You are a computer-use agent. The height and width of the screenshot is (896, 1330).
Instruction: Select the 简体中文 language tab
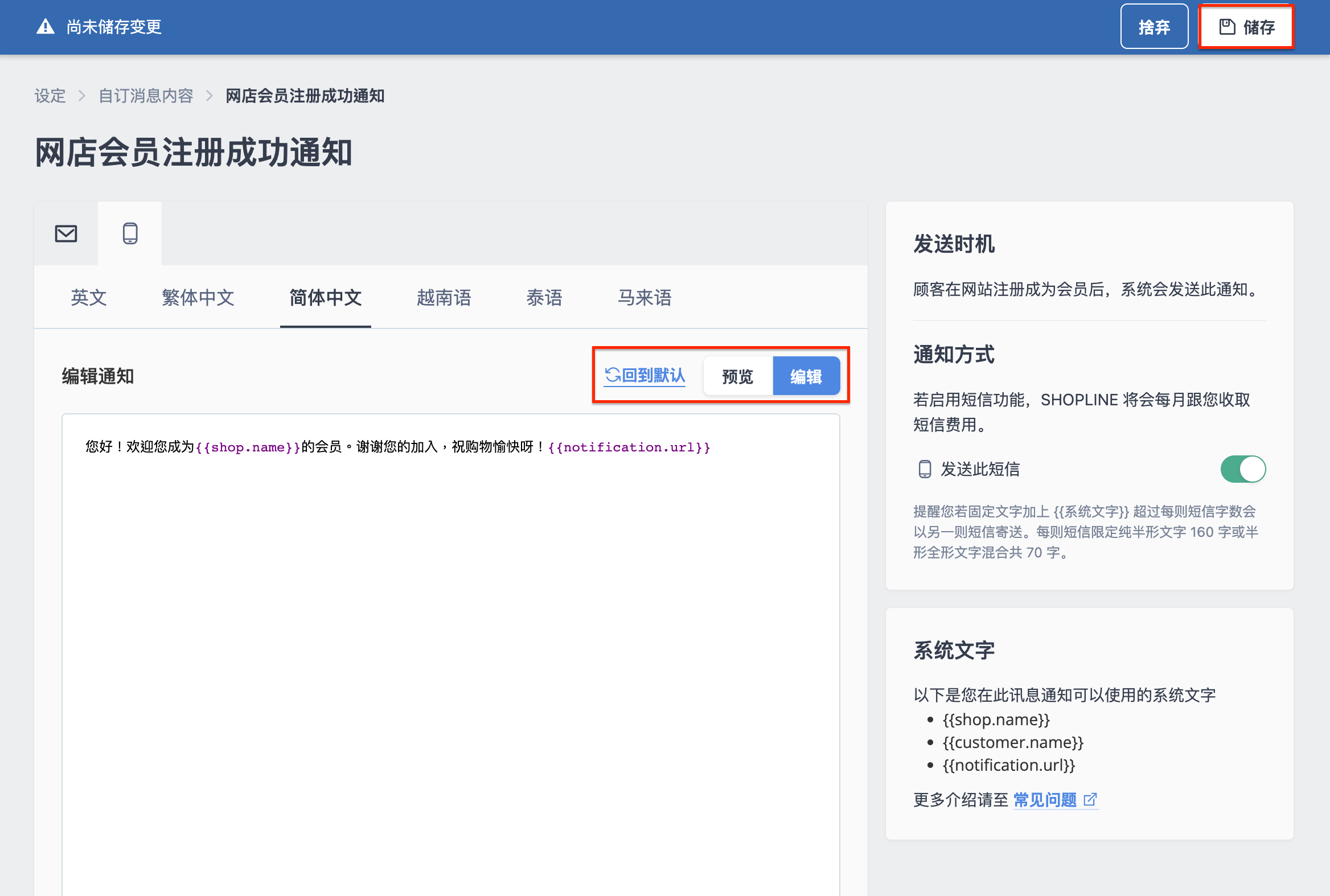[x=325, y=297]
